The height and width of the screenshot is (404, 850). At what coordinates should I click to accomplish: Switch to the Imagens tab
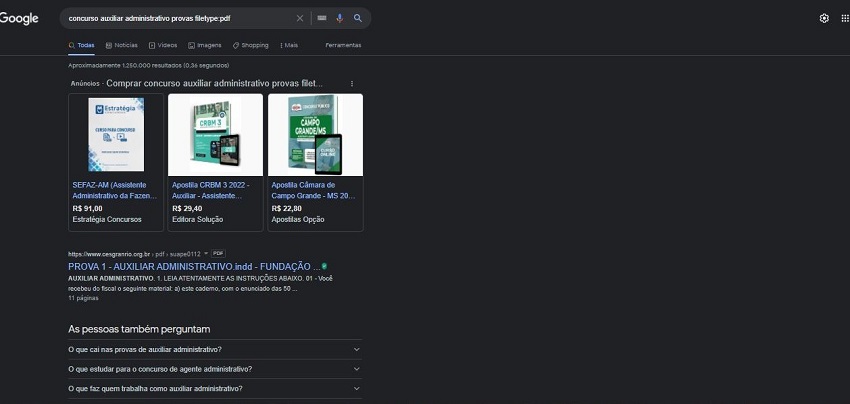click(204, 45)
